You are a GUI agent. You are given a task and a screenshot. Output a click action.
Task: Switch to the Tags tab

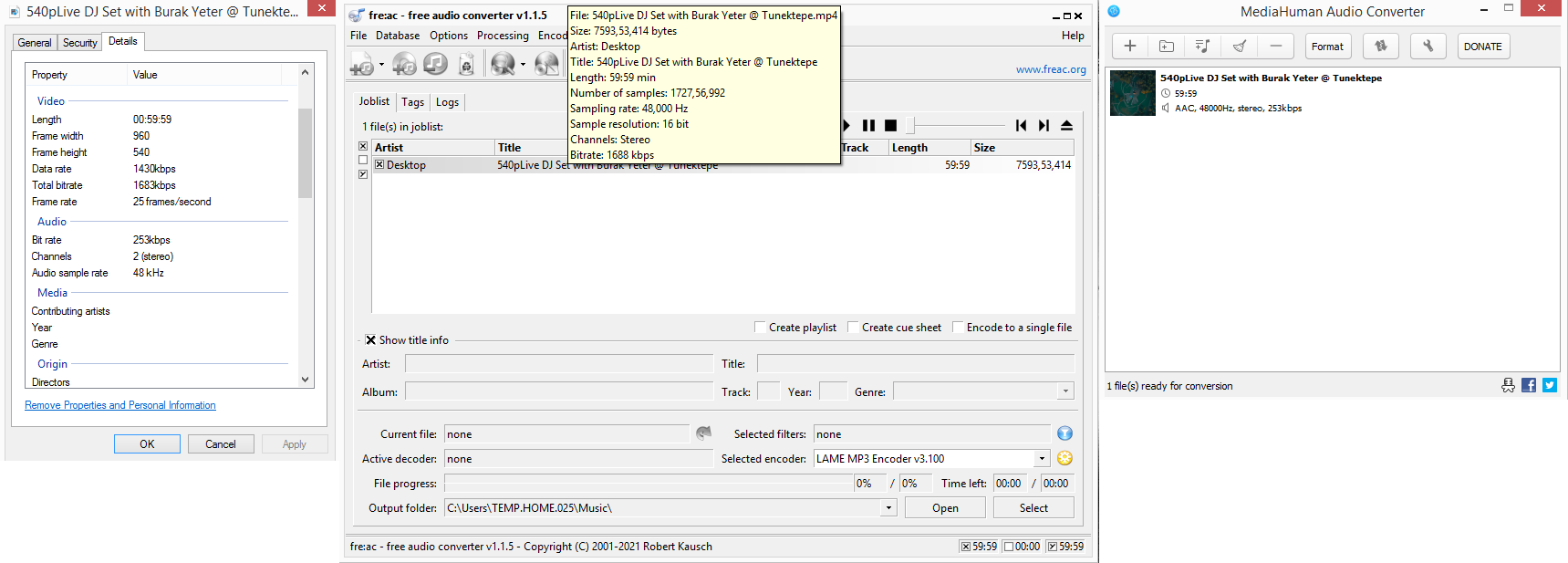[x=413, y=102]
